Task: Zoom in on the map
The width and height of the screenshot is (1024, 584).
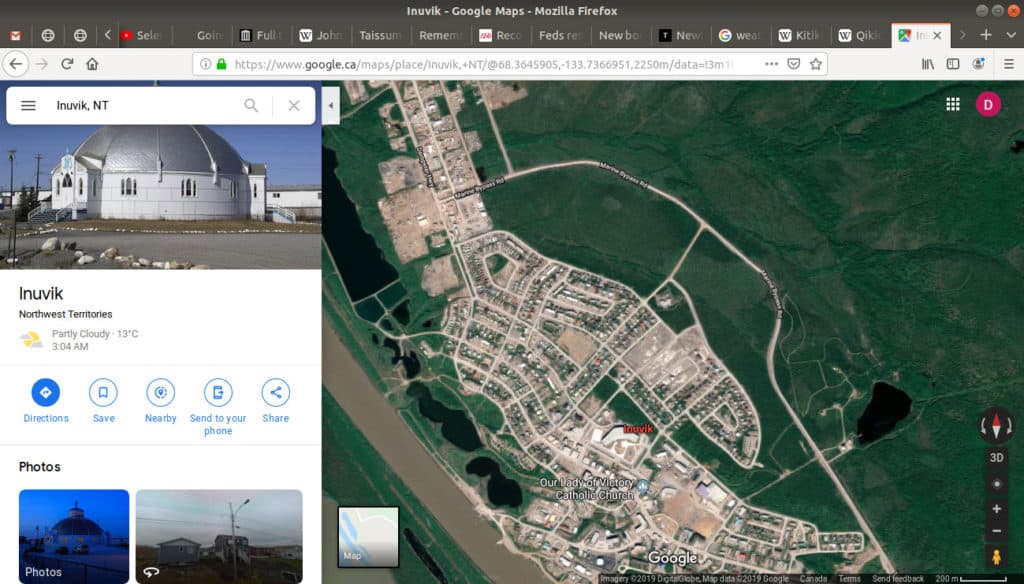Action: (x=996, y=509)
